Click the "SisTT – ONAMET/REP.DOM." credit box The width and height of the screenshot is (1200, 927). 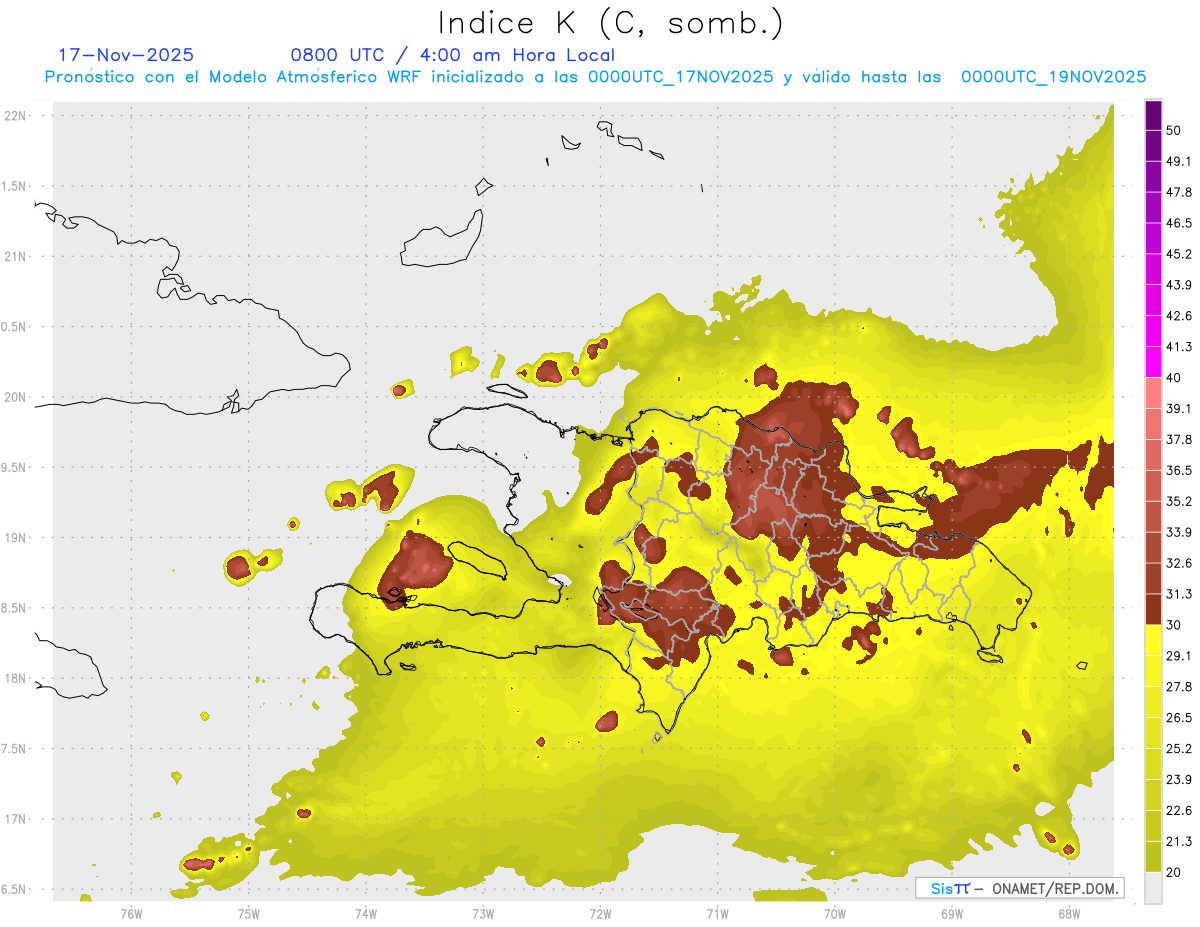tap(1019, 888)
